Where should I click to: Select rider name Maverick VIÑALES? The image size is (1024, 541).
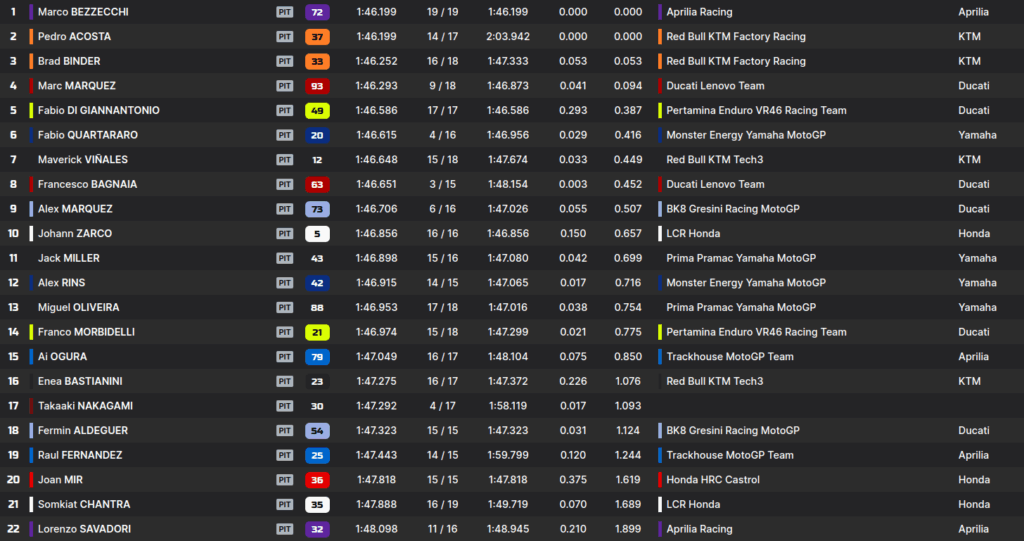coord(83,159)
